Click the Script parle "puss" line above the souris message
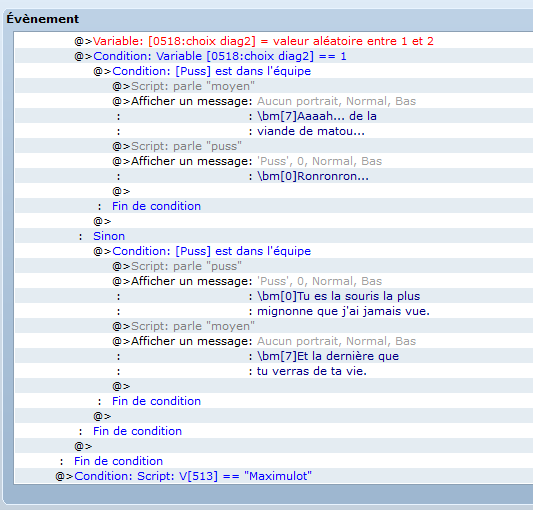 click(274, 266)
